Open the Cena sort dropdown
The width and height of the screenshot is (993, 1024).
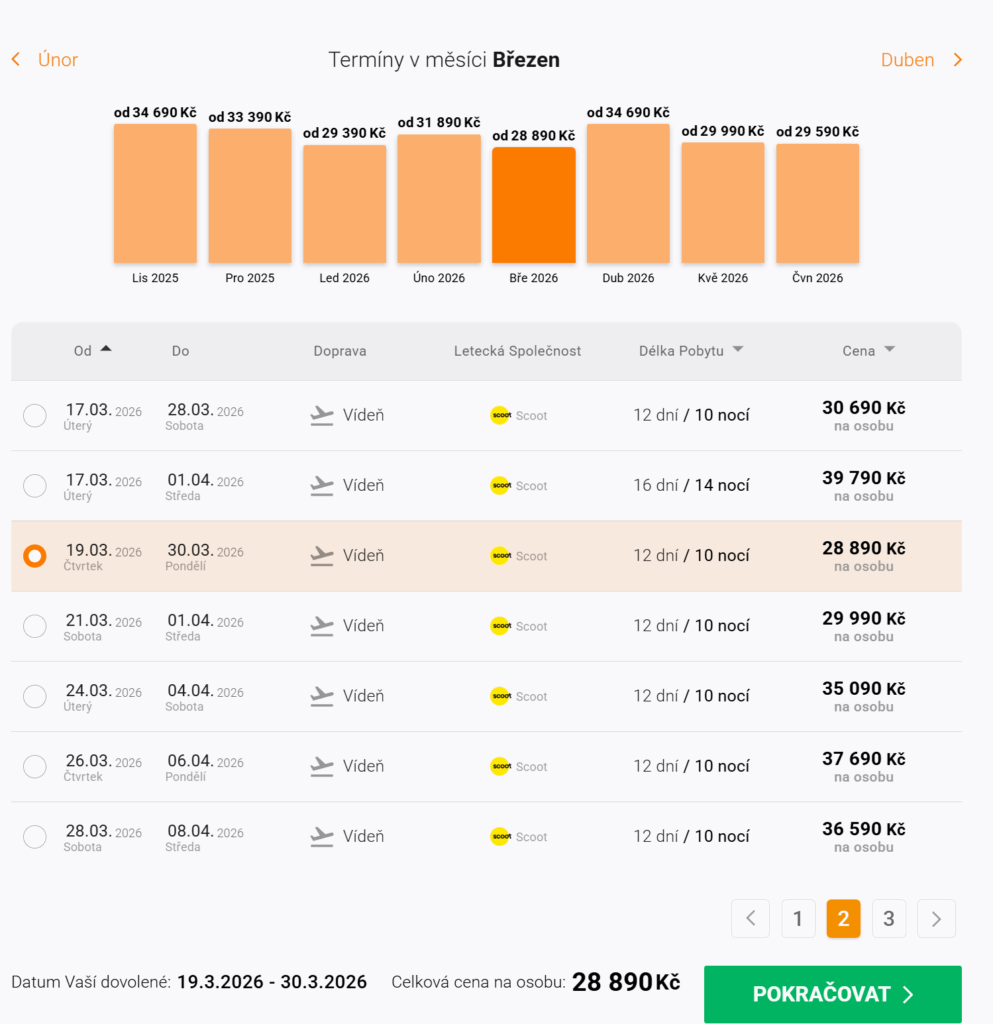point(889,349)
